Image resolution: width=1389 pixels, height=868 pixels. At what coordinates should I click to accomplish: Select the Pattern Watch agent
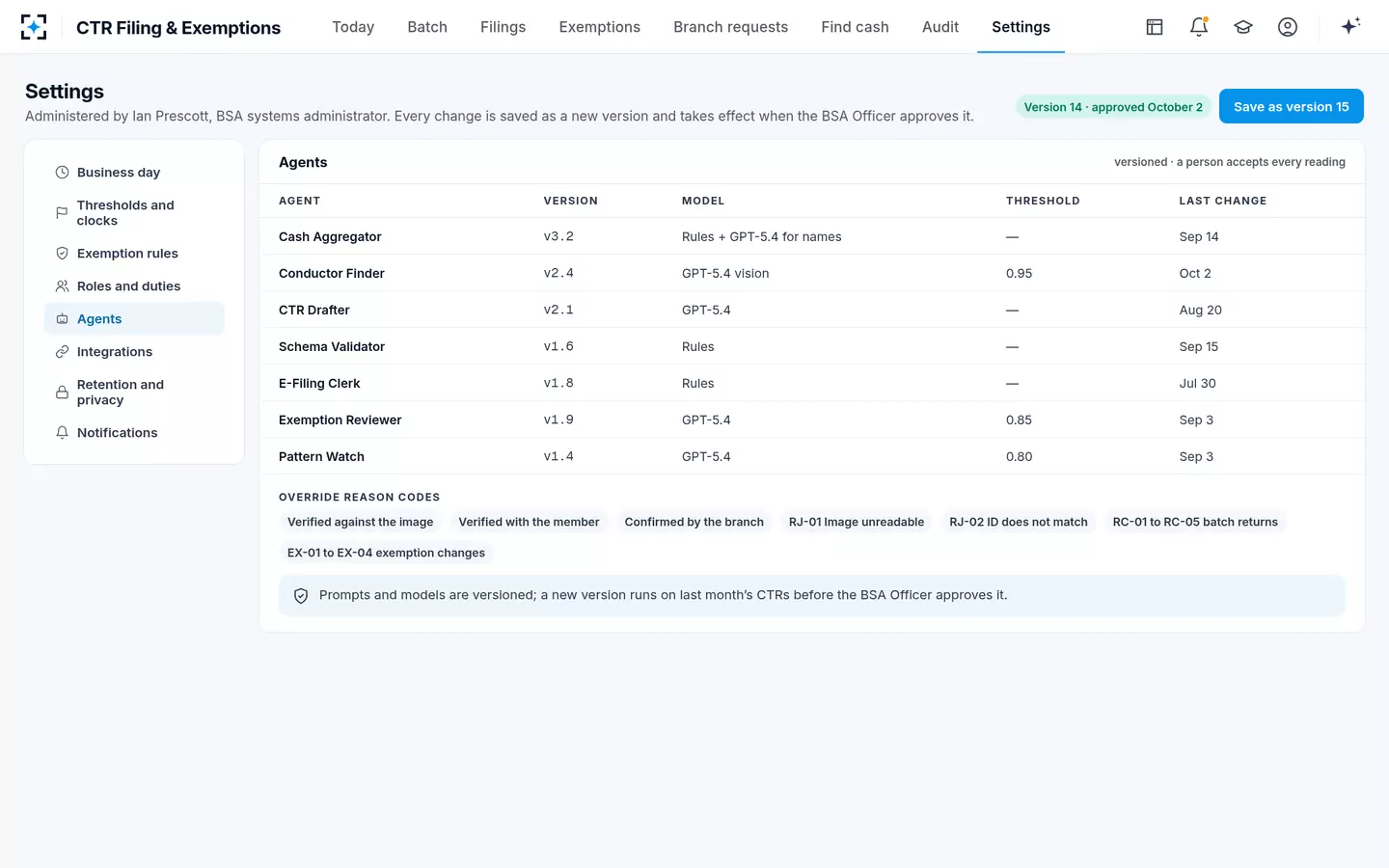(x=812, y=456)
